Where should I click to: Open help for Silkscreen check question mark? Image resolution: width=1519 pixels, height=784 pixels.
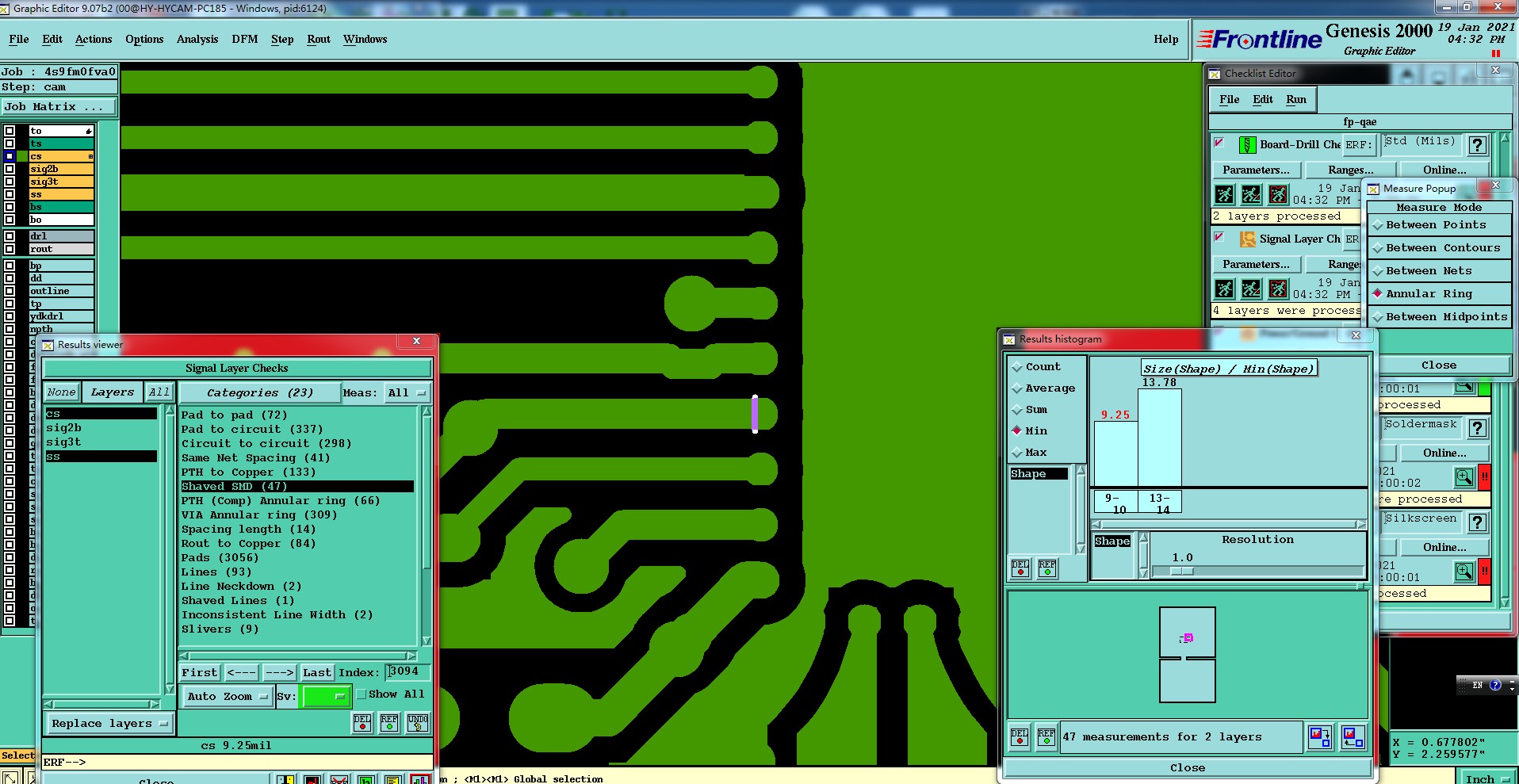pyautogui.click(x=1477, y=522)
